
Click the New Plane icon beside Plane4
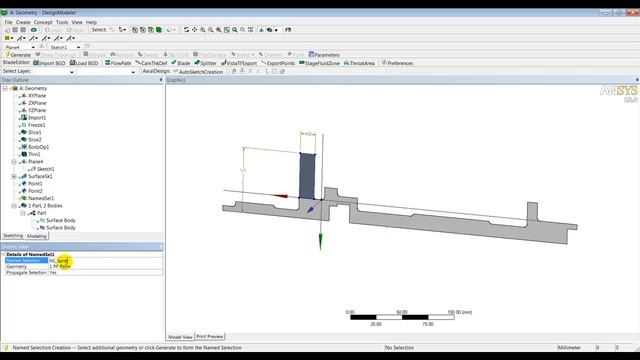point(42,47)
